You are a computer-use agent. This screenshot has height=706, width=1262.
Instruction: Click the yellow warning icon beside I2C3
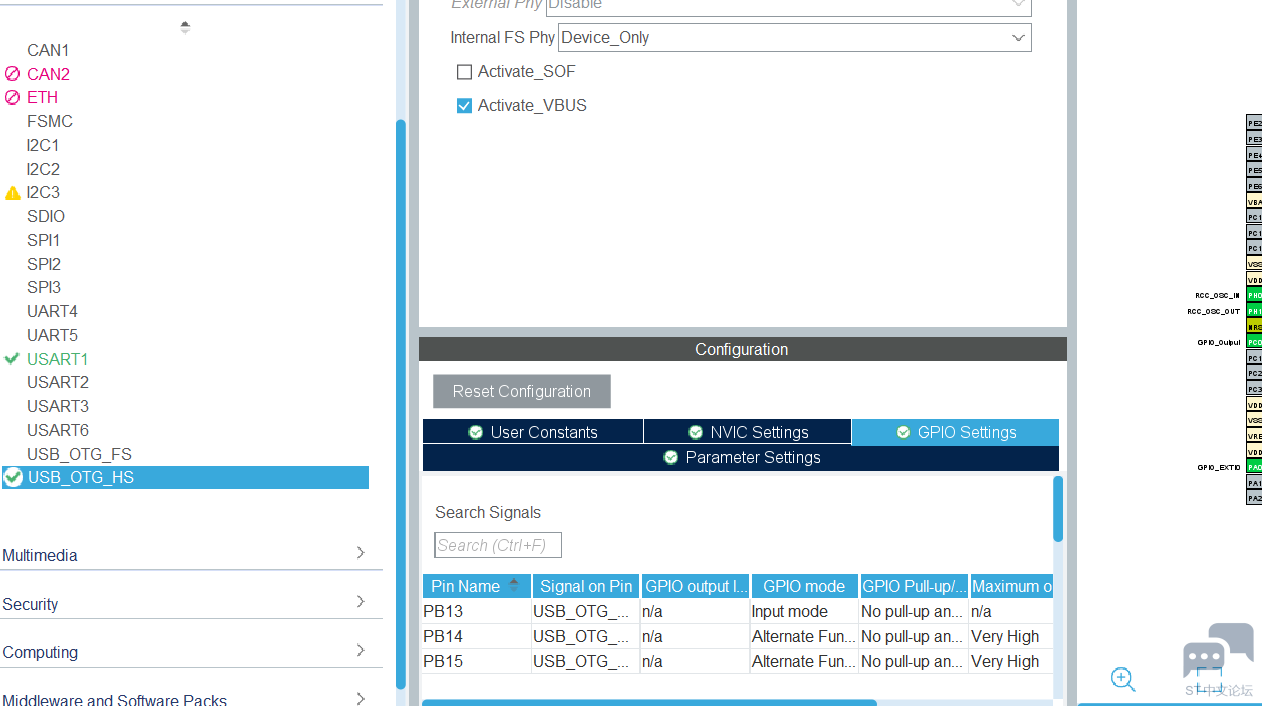(12, 193)
